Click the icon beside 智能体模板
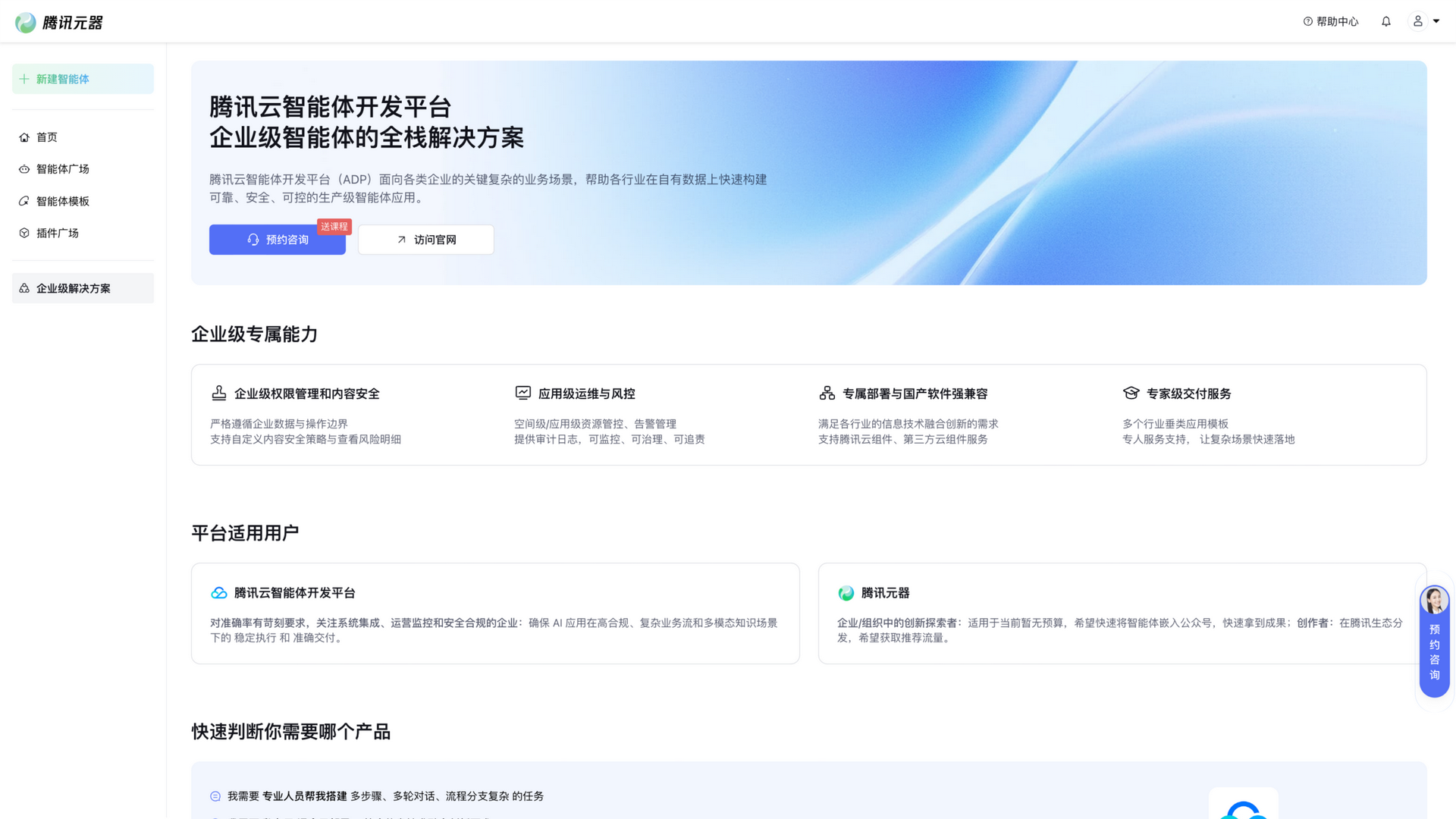The width and height of the screenshot is (1456, 819). click(24, 201)
